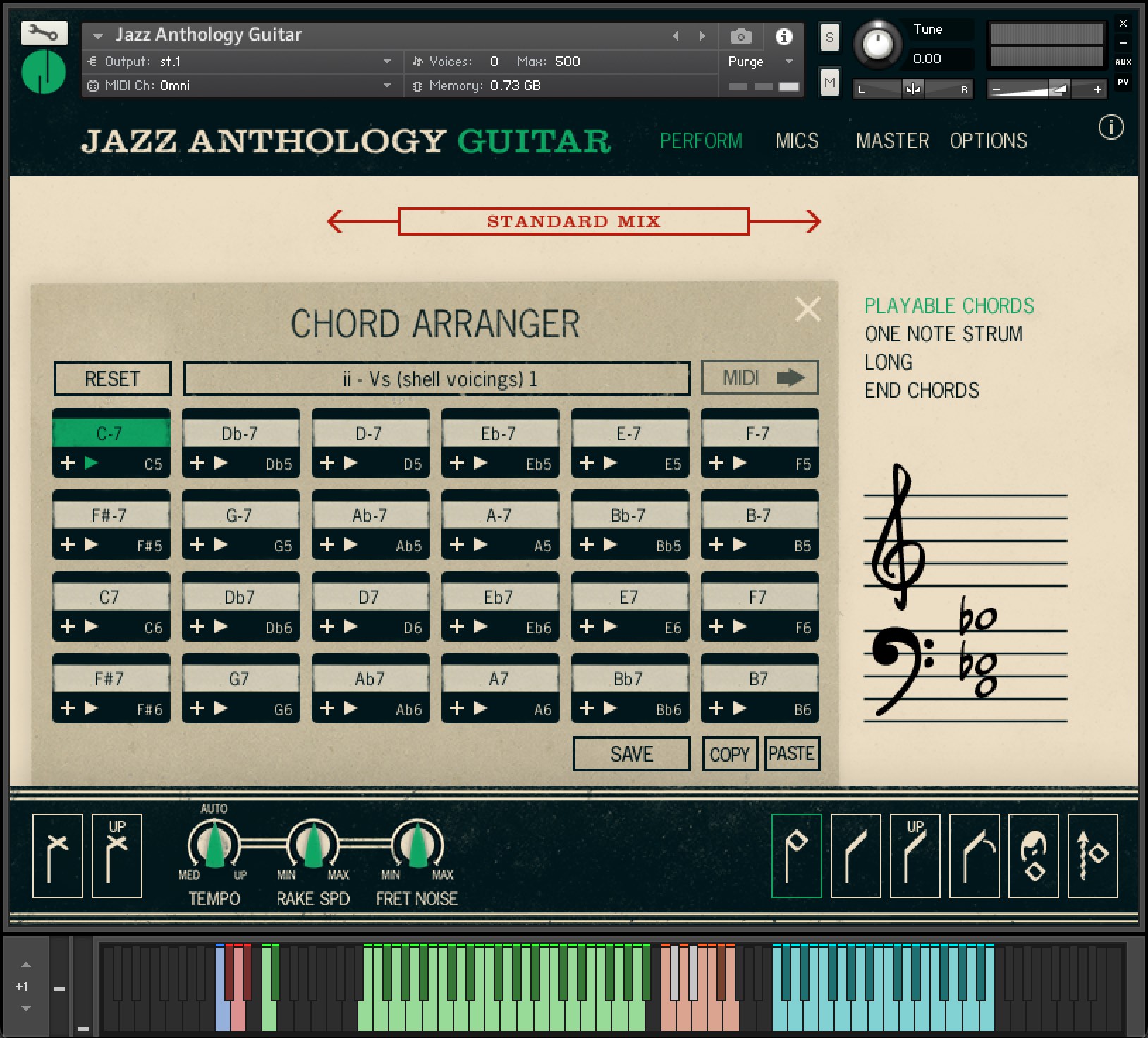
Task: Click the camera snapshot icon
Action: [740, 36]
